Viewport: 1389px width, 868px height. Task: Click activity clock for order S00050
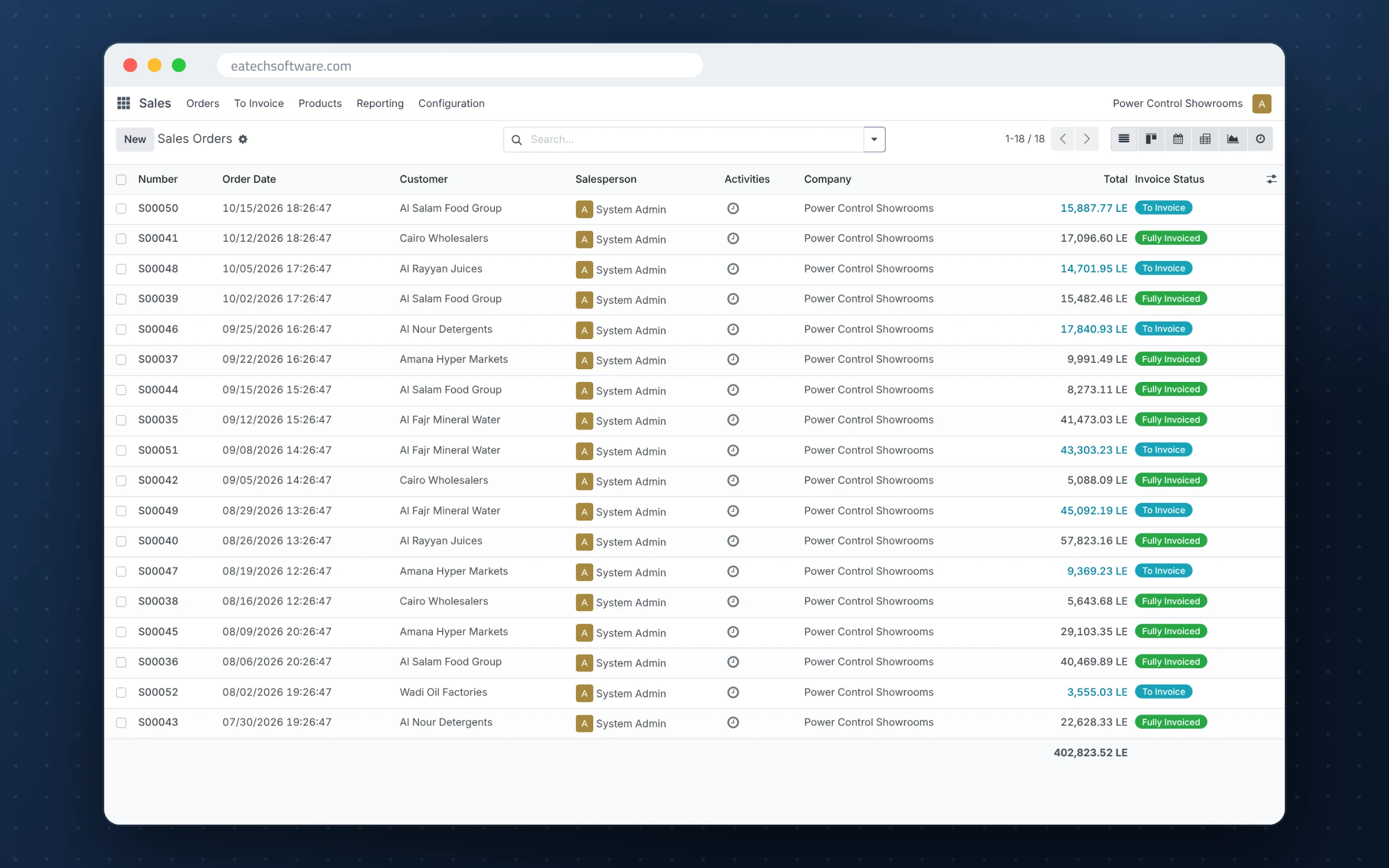point(733,208)
